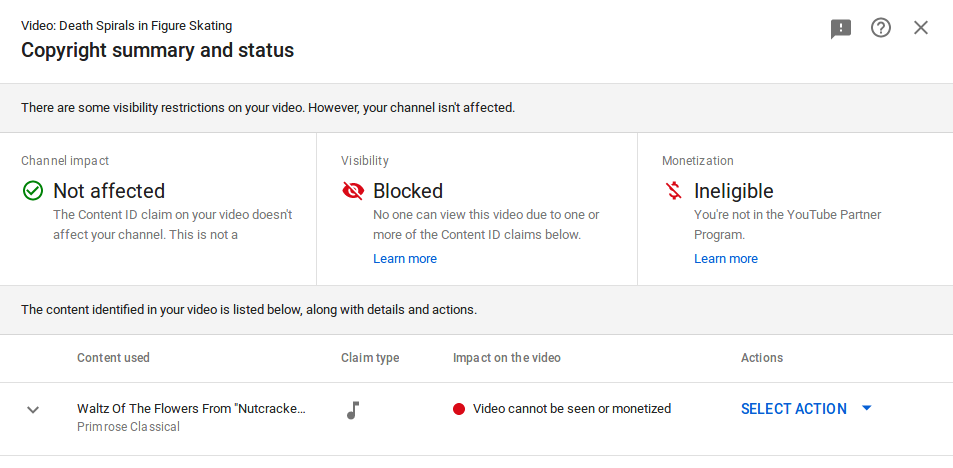The image size is (953, 468).
Task: Click the green Not affected checkmark icon
Action: (33, 191)
